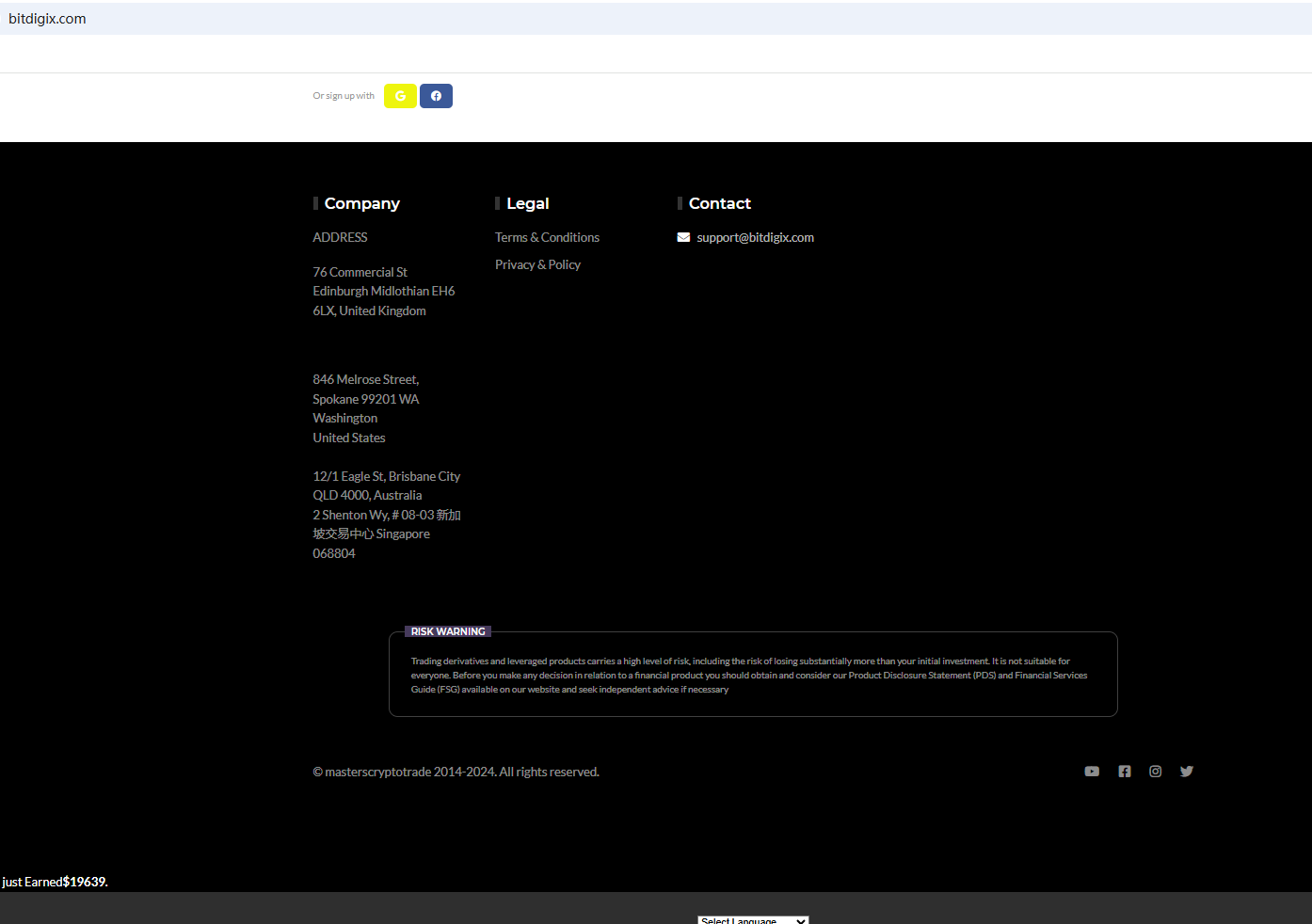This screenshot has width=1312, height=924.
Task: Click the RISK WARNING label
Action: click(x=448, y=631)
